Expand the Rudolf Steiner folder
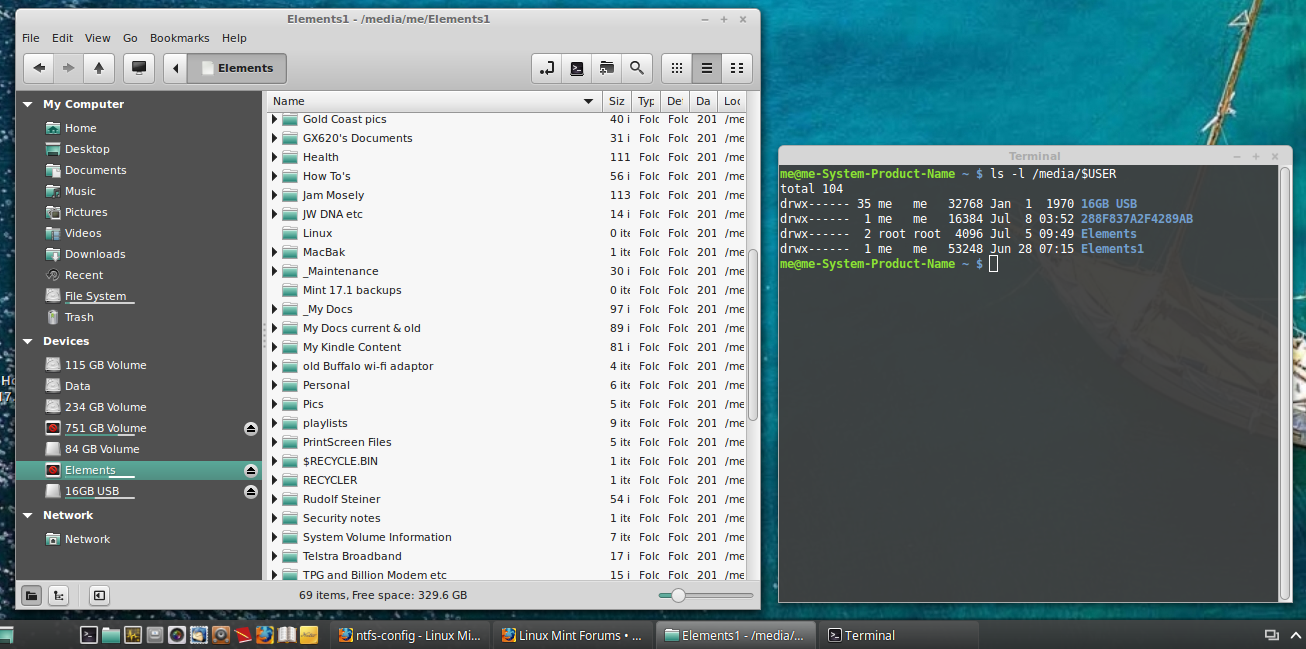The image size is (1306, 649). [x=275, y=499]
